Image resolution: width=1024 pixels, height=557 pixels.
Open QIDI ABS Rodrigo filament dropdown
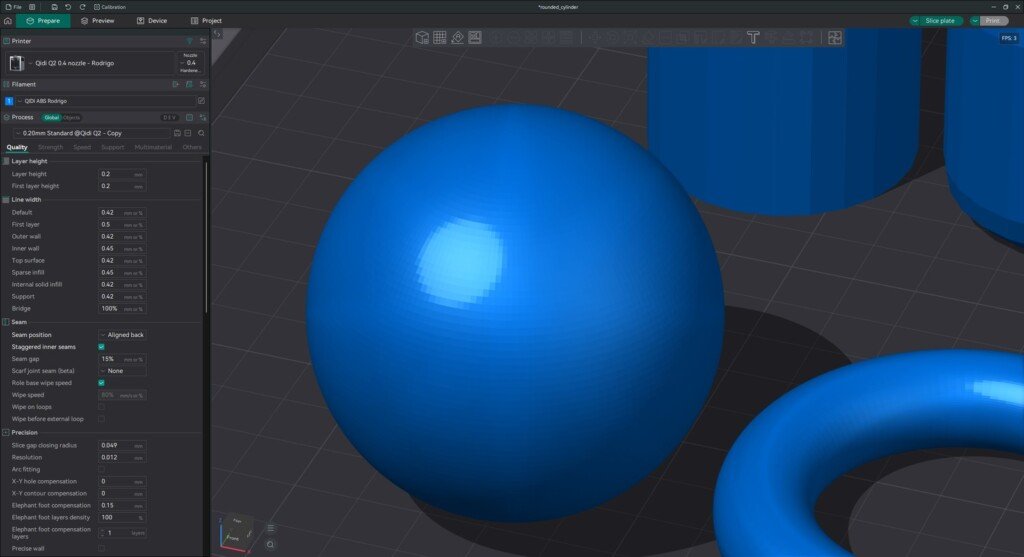coord(106,101)
